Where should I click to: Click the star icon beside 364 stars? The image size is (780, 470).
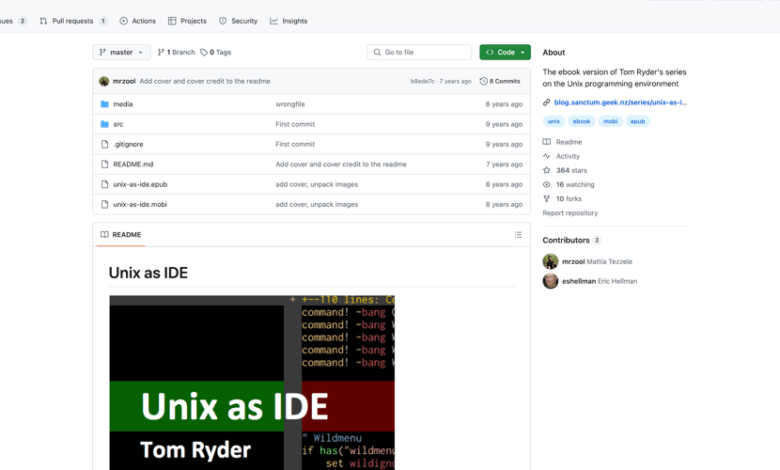pos(547,171)
